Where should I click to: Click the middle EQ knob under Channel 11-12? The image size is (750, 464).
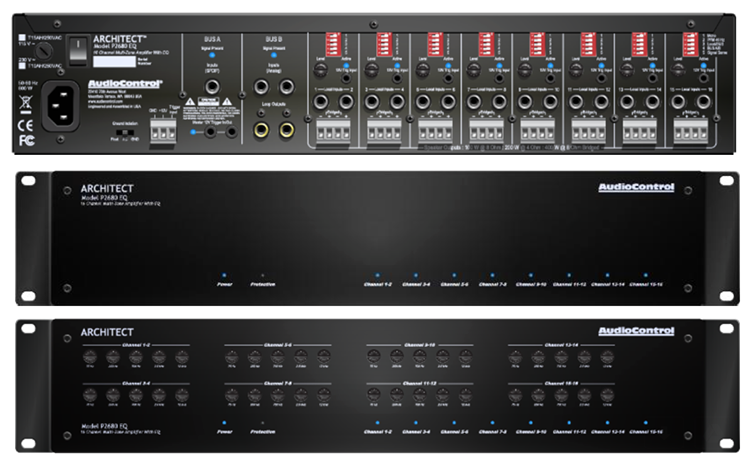point(419,395)
